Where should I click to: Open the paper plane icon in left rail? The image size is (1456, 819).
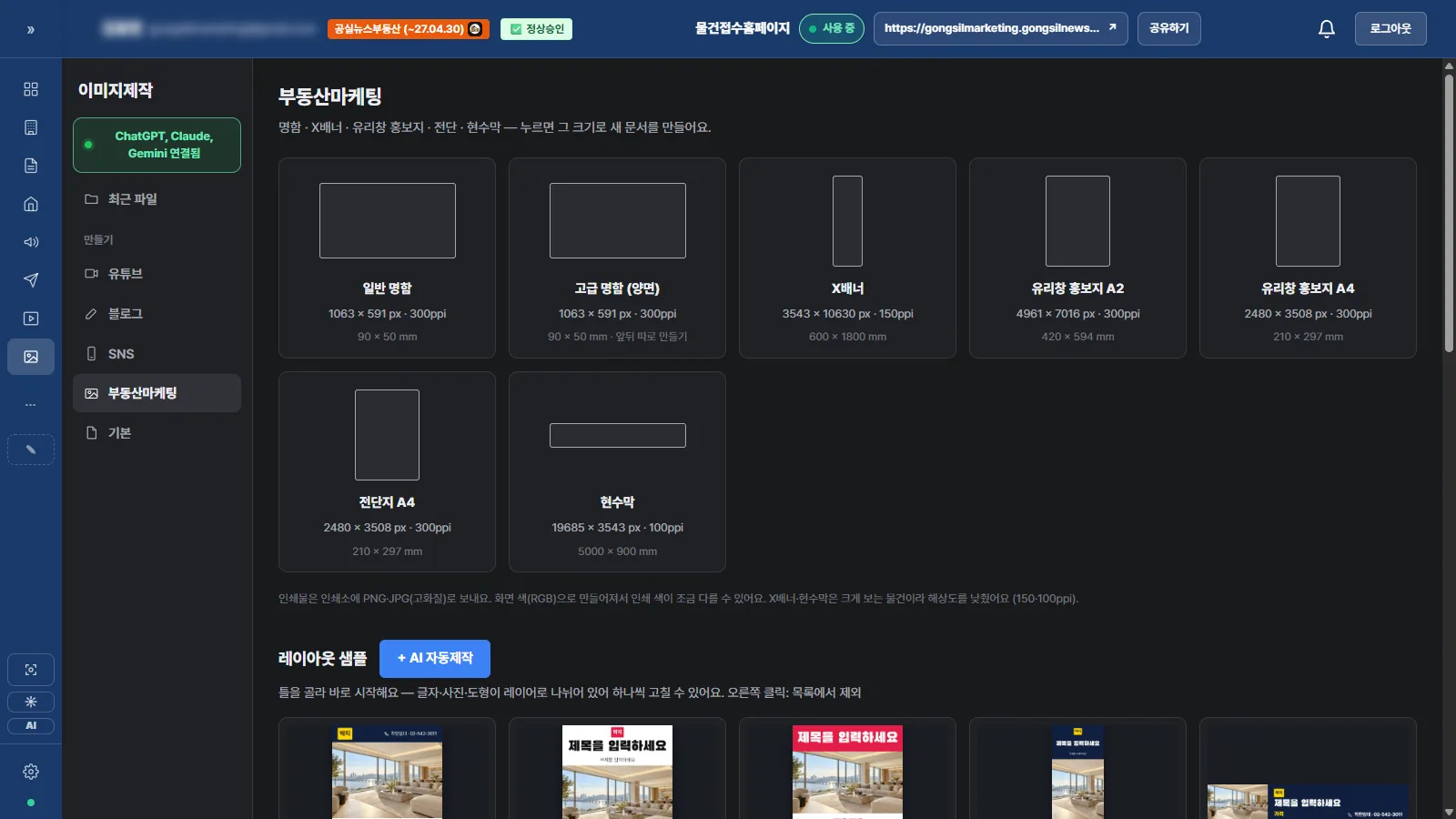[x=31, y=280]
